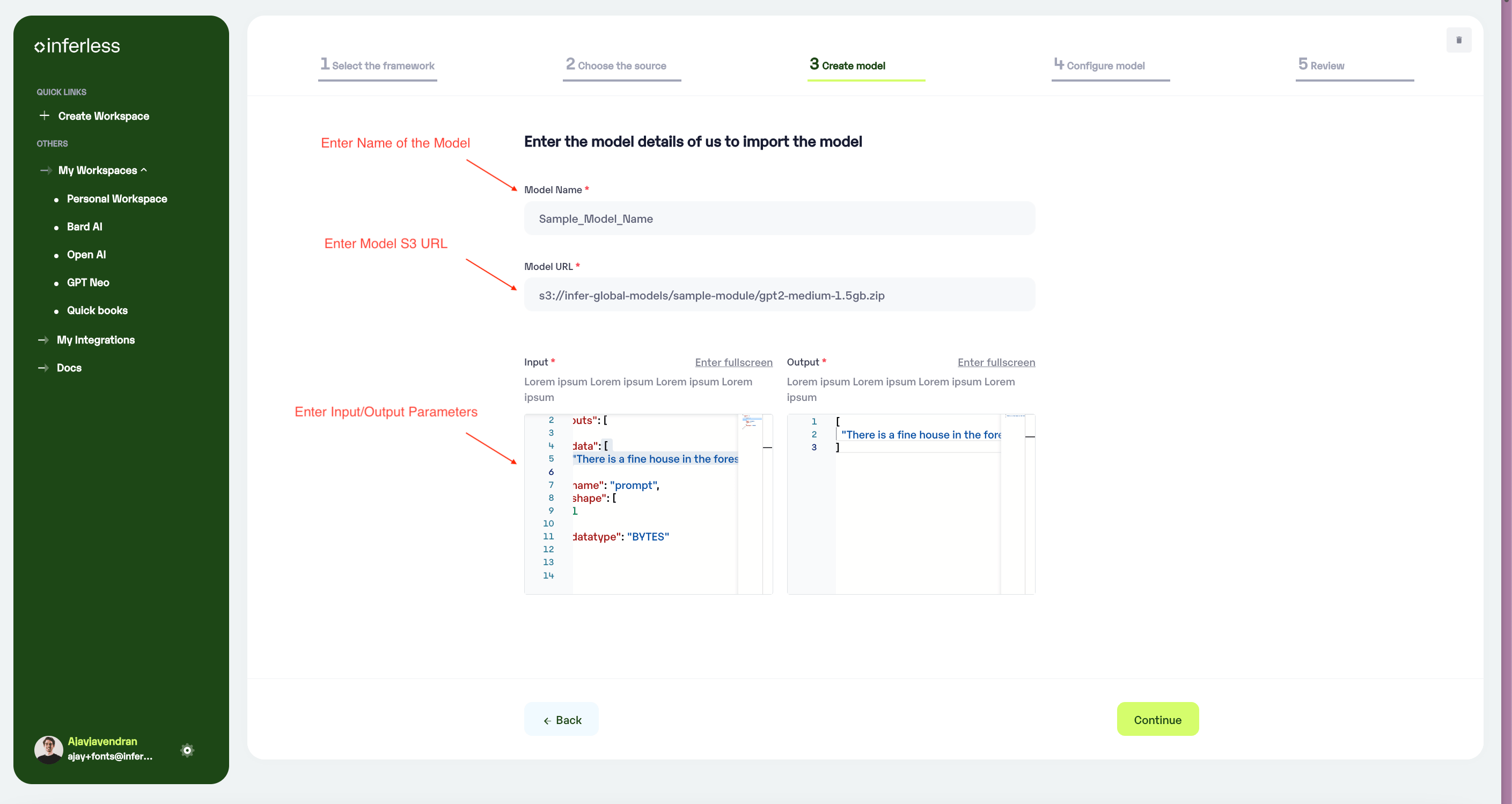Click the plus icon beside Create Workspace
The width and height of the screenshot is (1512, 804).
click(x=44, y=116)
